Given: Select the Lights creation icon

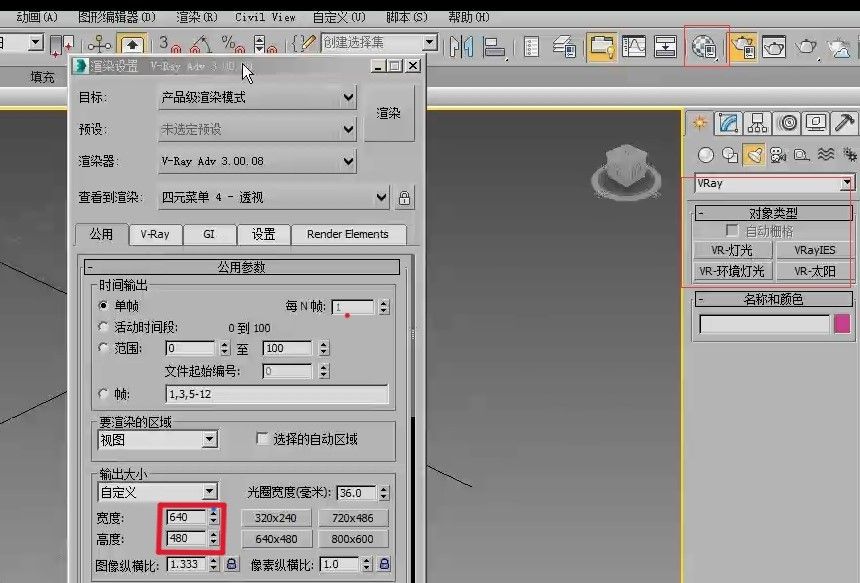Looking at the screenshot, I should [x=756, y=152].
